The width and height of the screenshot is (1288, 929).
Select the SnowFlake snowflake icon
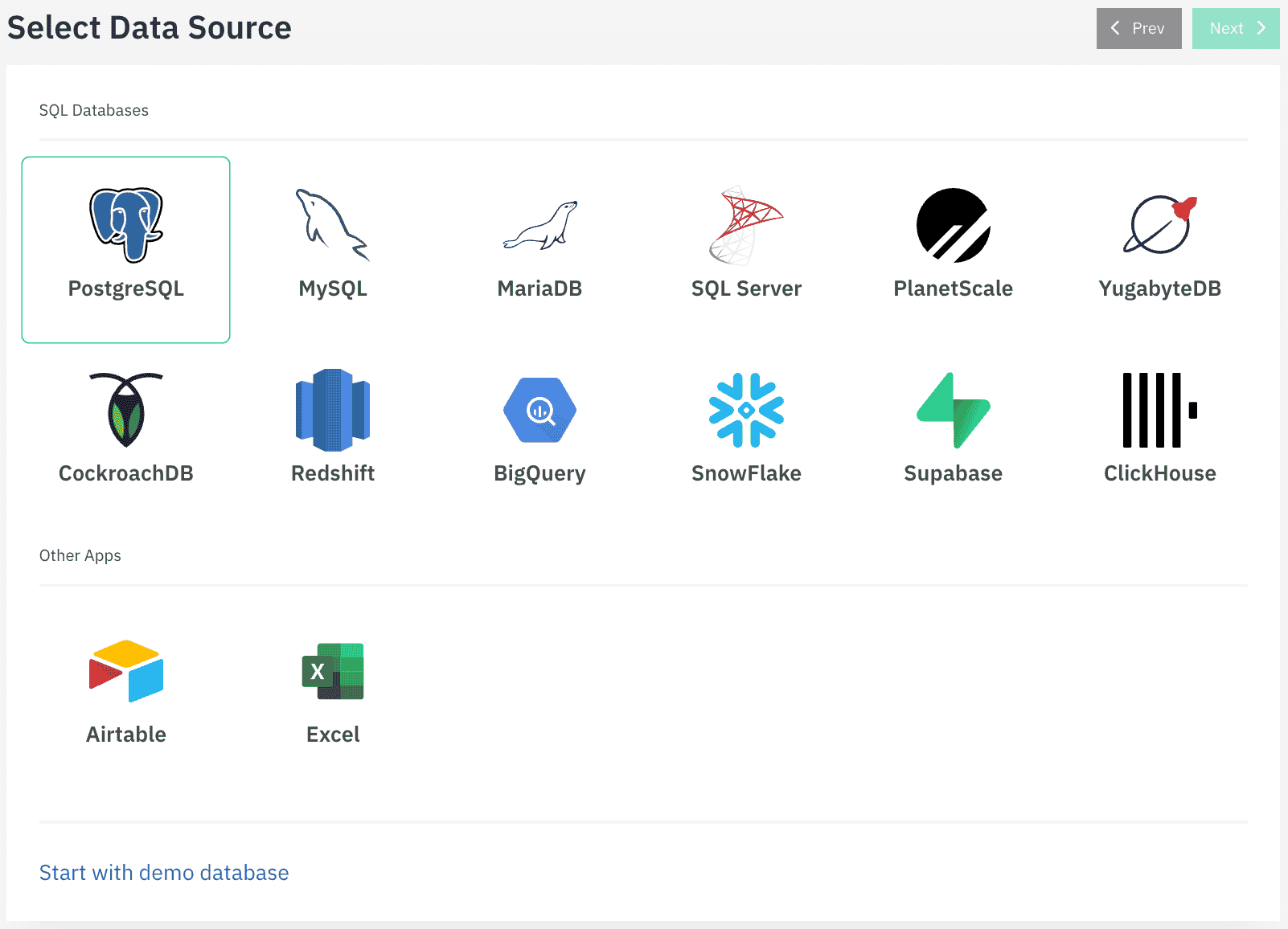pyautogui.click(x=746, y=410)
